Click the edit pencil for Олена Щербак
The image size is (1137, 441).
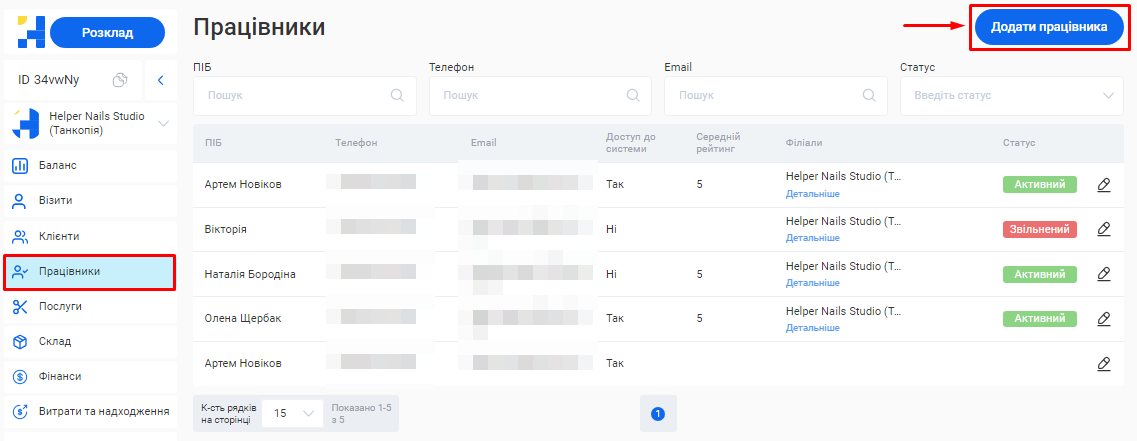pos(1104,318)
